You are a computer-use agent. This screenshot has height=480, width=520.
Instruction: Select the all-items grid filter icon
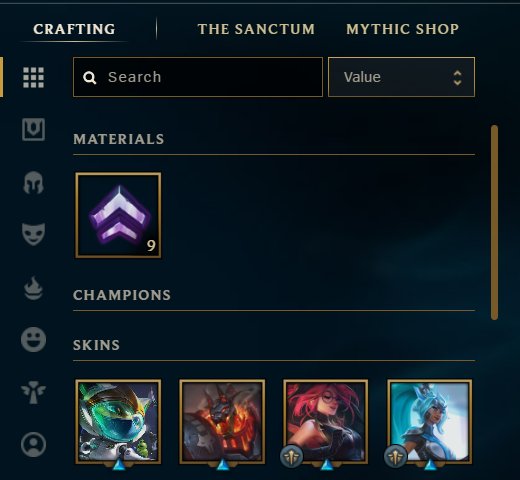33,77
